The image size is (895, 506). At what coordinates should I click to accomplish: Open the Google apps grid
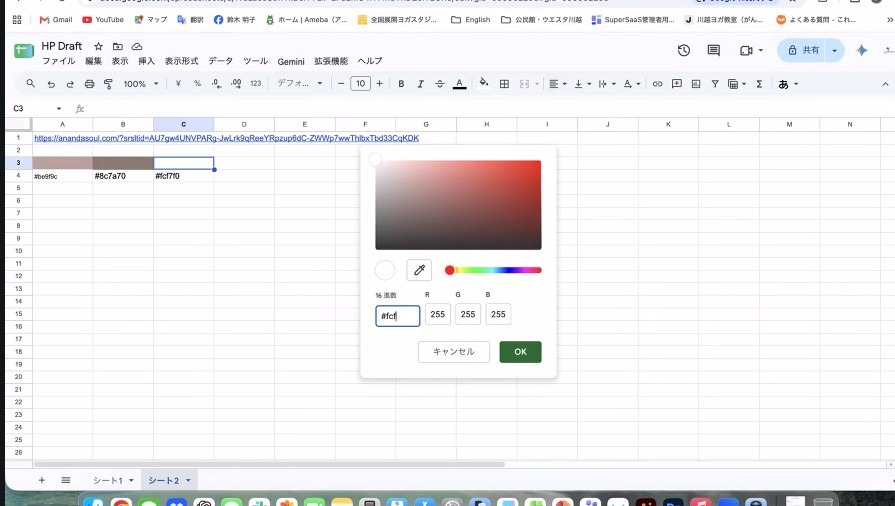[17, 19]
